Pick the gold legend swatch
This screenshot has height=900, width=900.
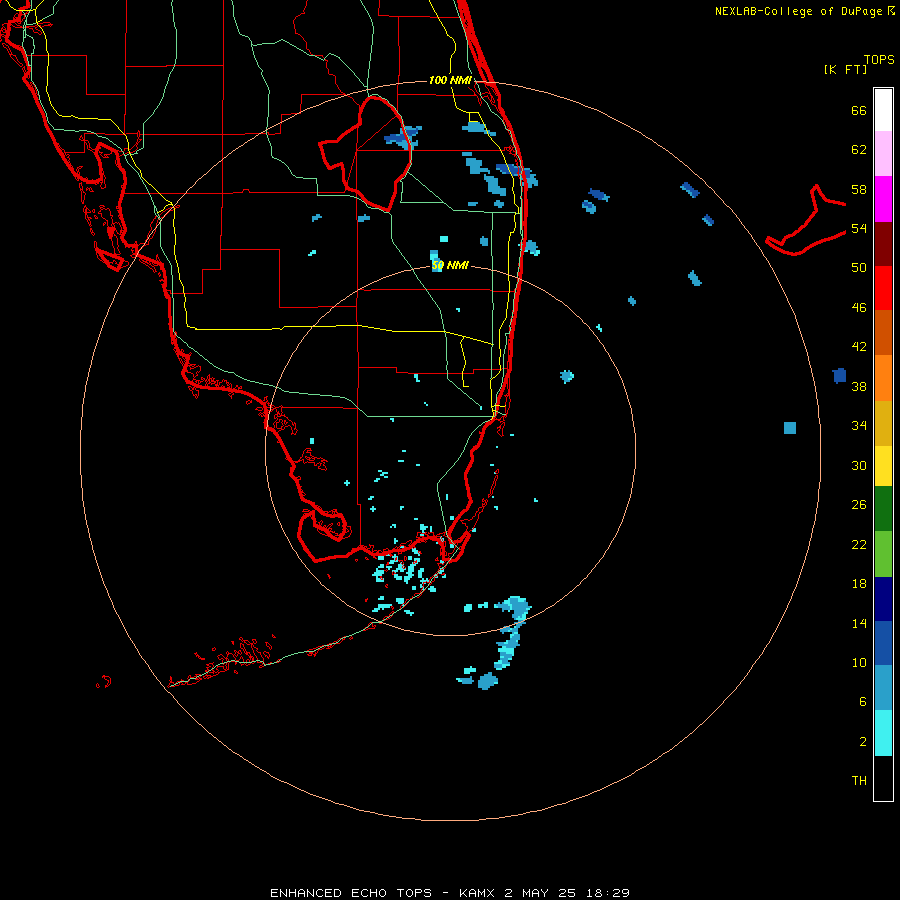coord(883,423)
